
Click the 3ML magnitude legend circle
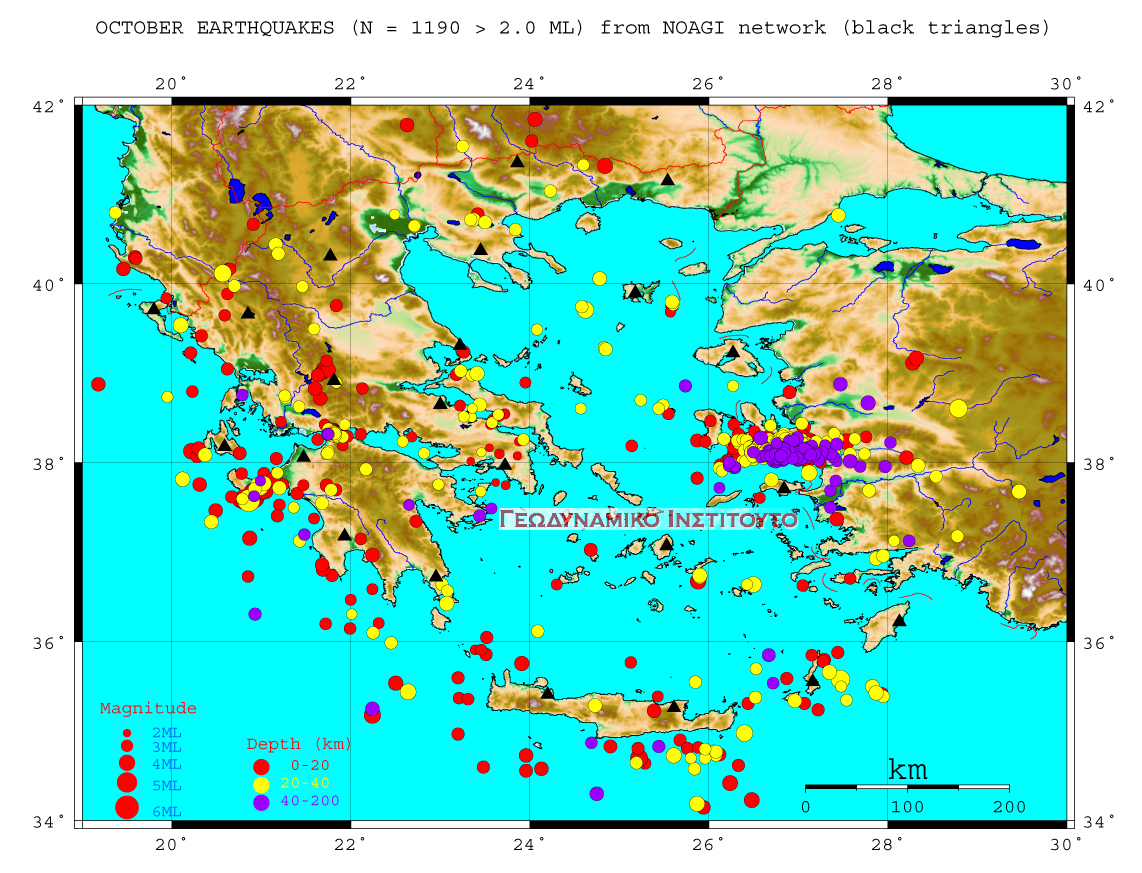pyautogui.click(x=127, y=746)
